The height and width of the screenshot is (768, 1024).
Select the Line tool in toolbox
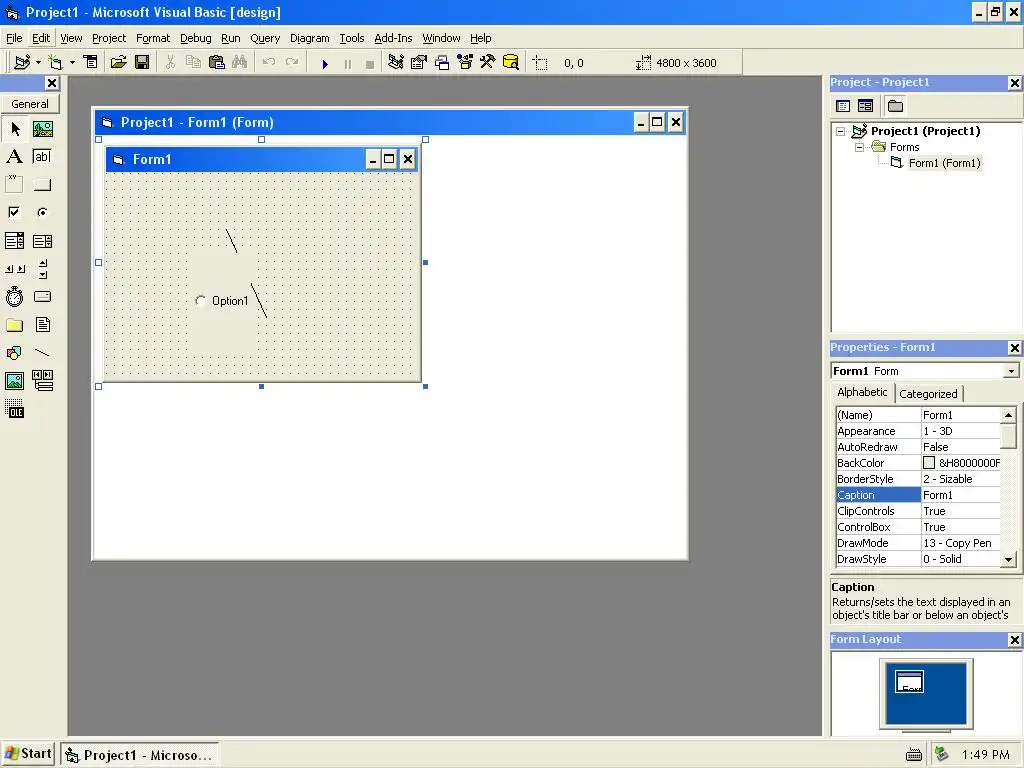42,353
